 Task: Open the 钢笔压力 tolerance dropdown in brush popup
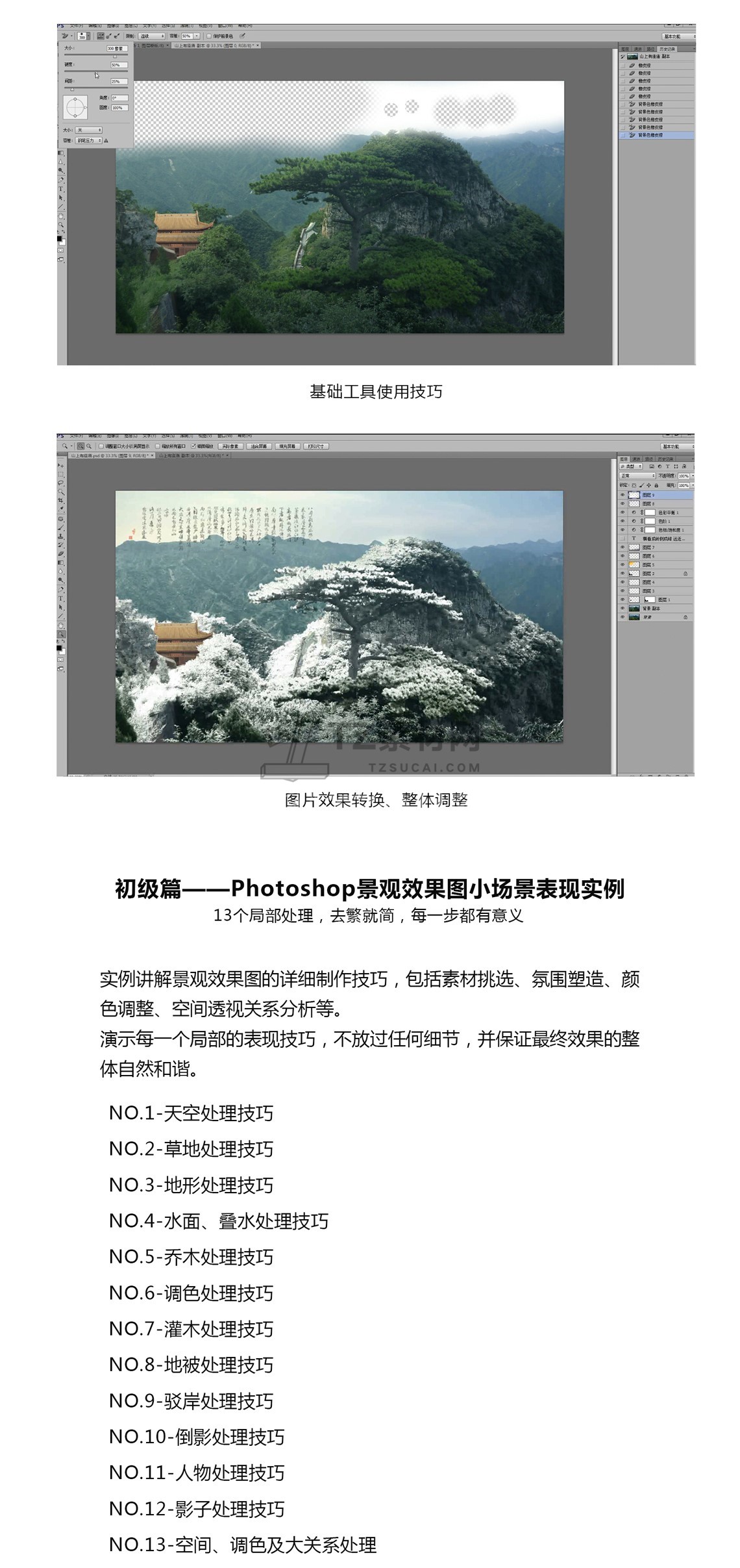pos(89,140)
